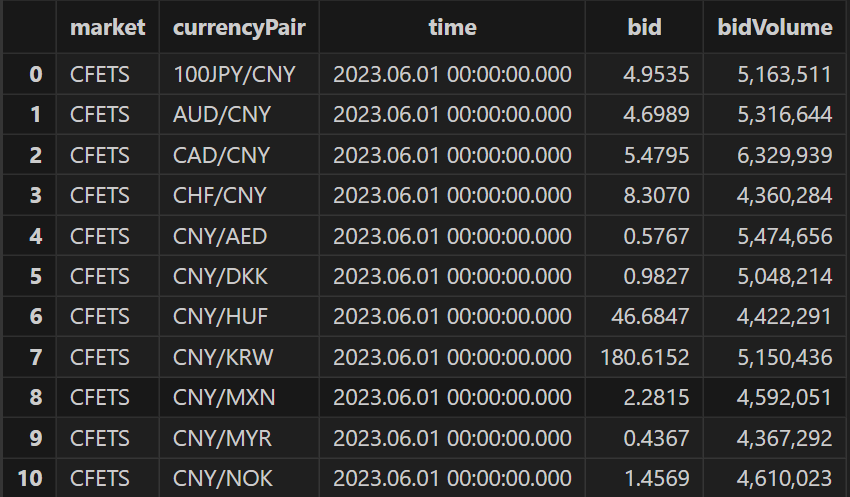Select the bidVolume column header

click(x=775, y=27)
